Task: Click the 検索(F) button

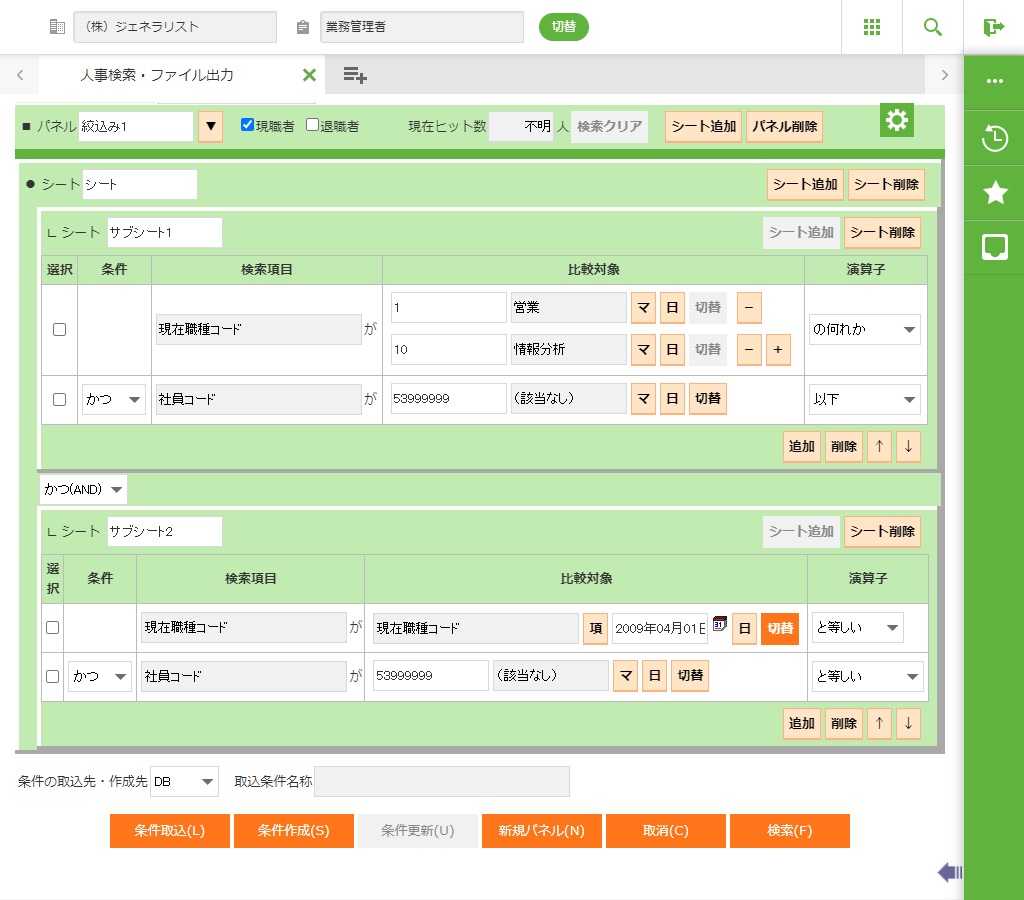Action: 789,831
